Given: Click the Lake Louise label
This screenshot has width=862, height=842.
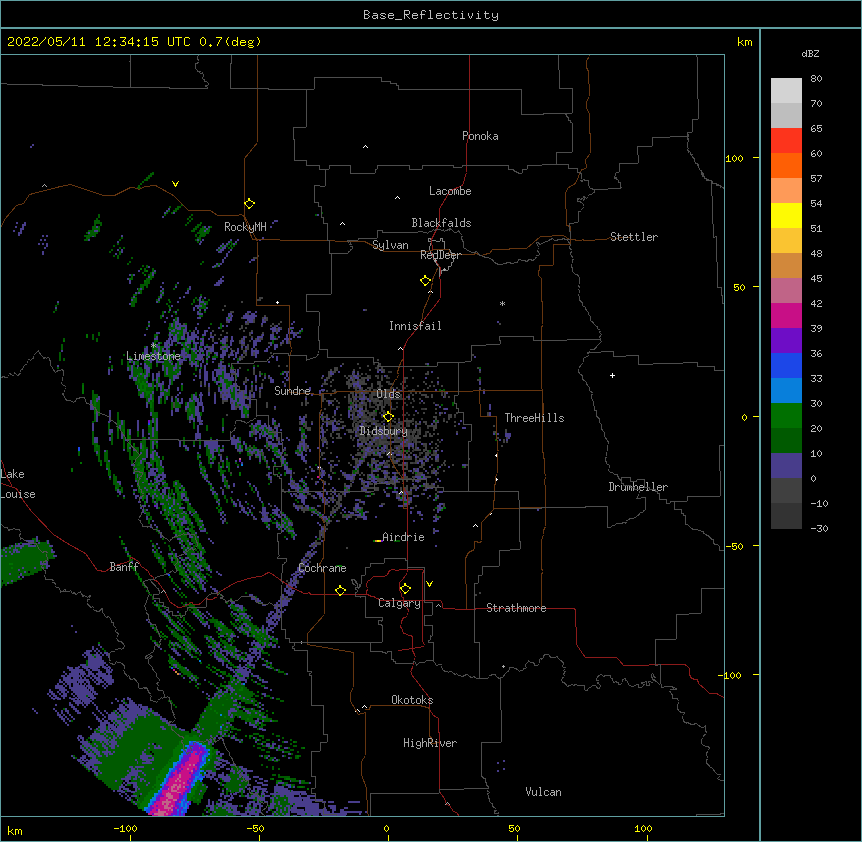Looking at the screenshot, I should pos(18,484).
